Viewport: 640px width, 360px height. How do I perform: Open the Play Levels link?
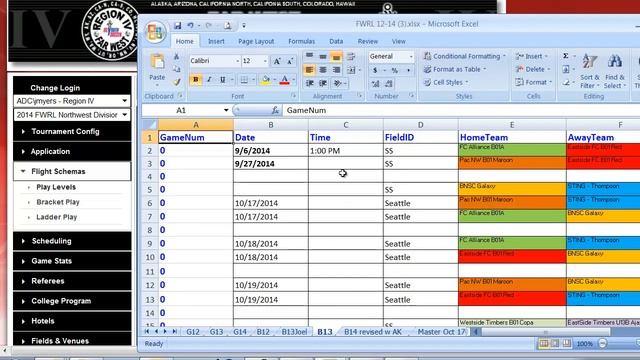coord(56,187)
